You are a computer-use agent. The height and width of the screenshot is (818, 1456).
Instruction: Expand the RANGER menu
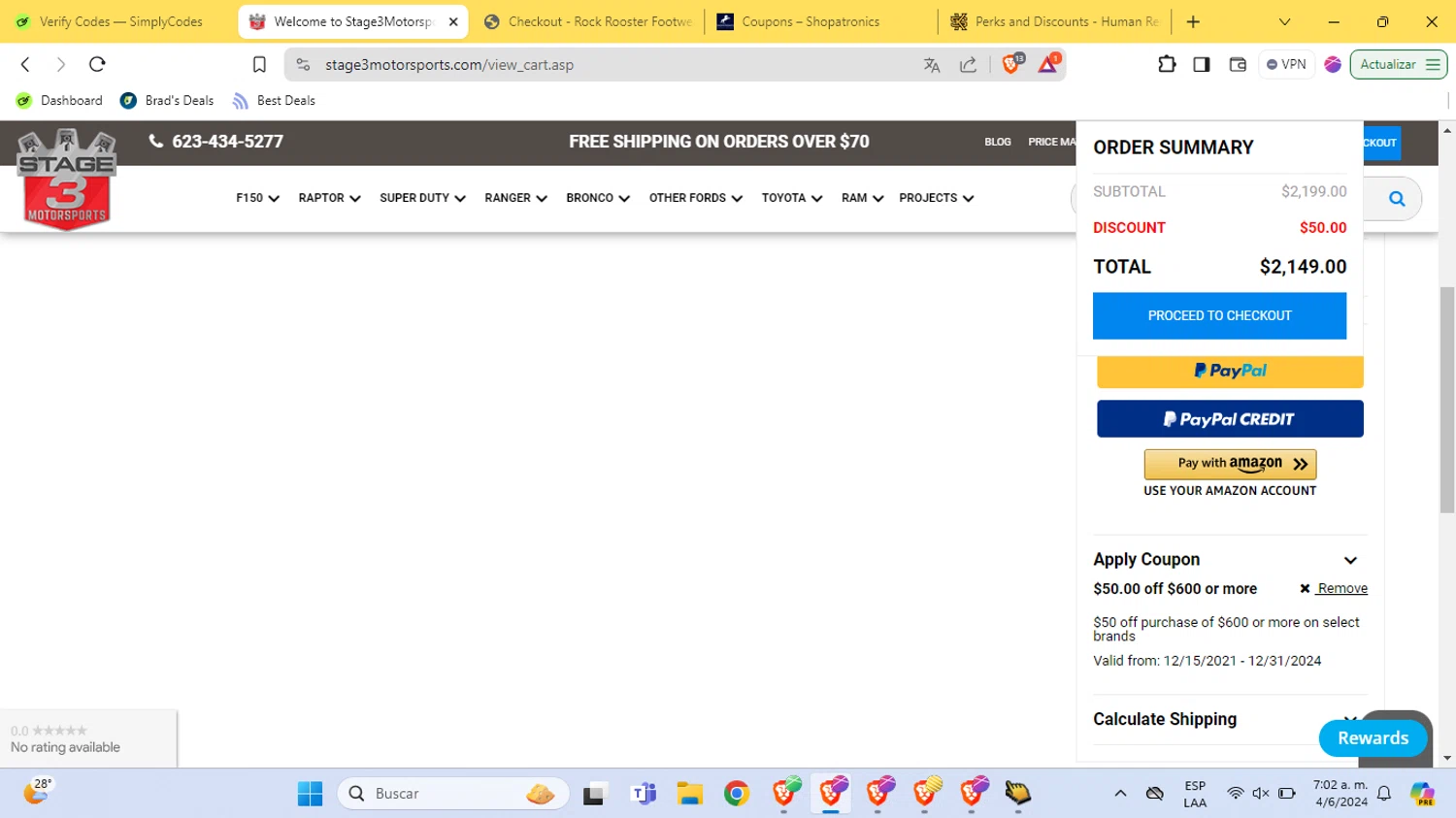(x=515, y=198)
